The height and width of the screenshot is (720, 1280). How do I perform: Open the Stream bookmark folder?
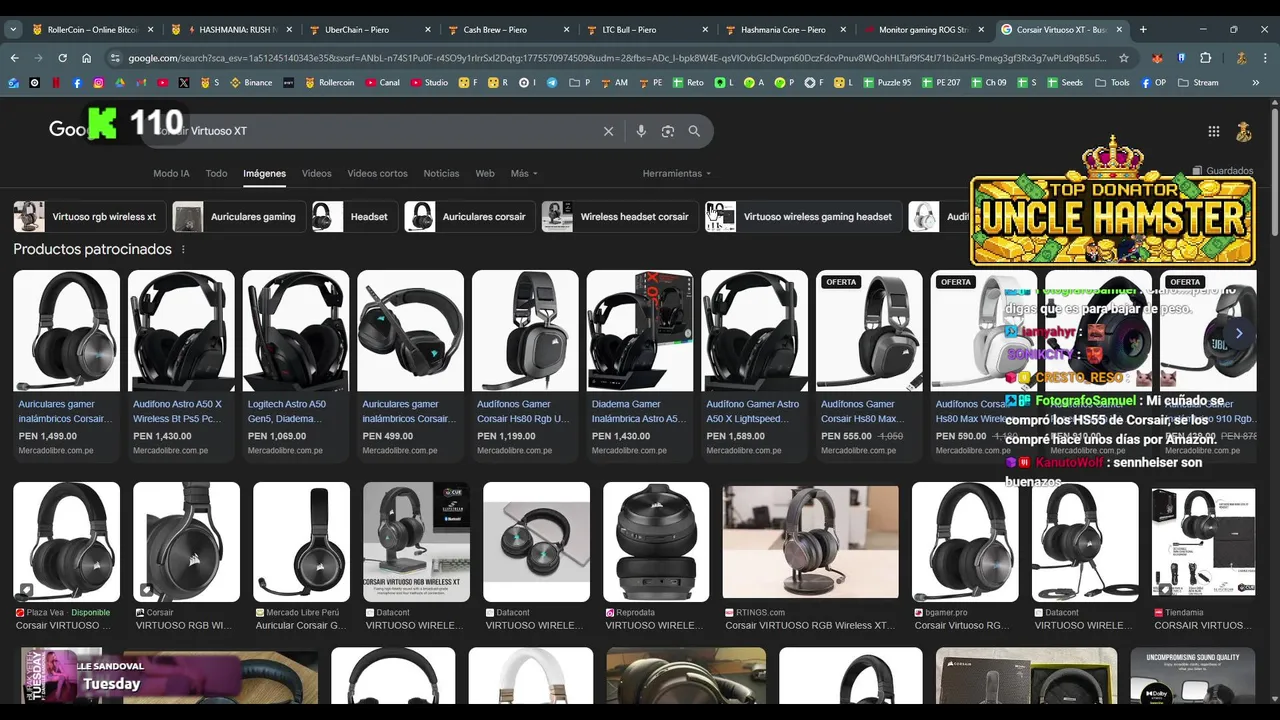(x=1198, y=83)
